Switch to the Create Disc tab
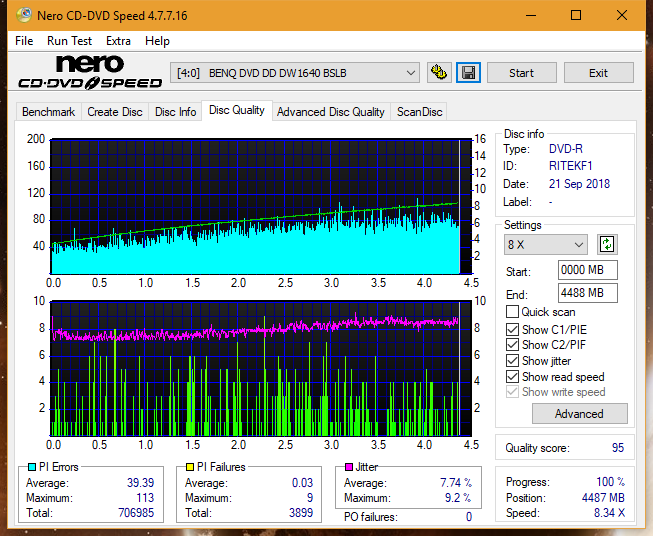The height and width of the screenshot is (536, 653). (115, 112)
